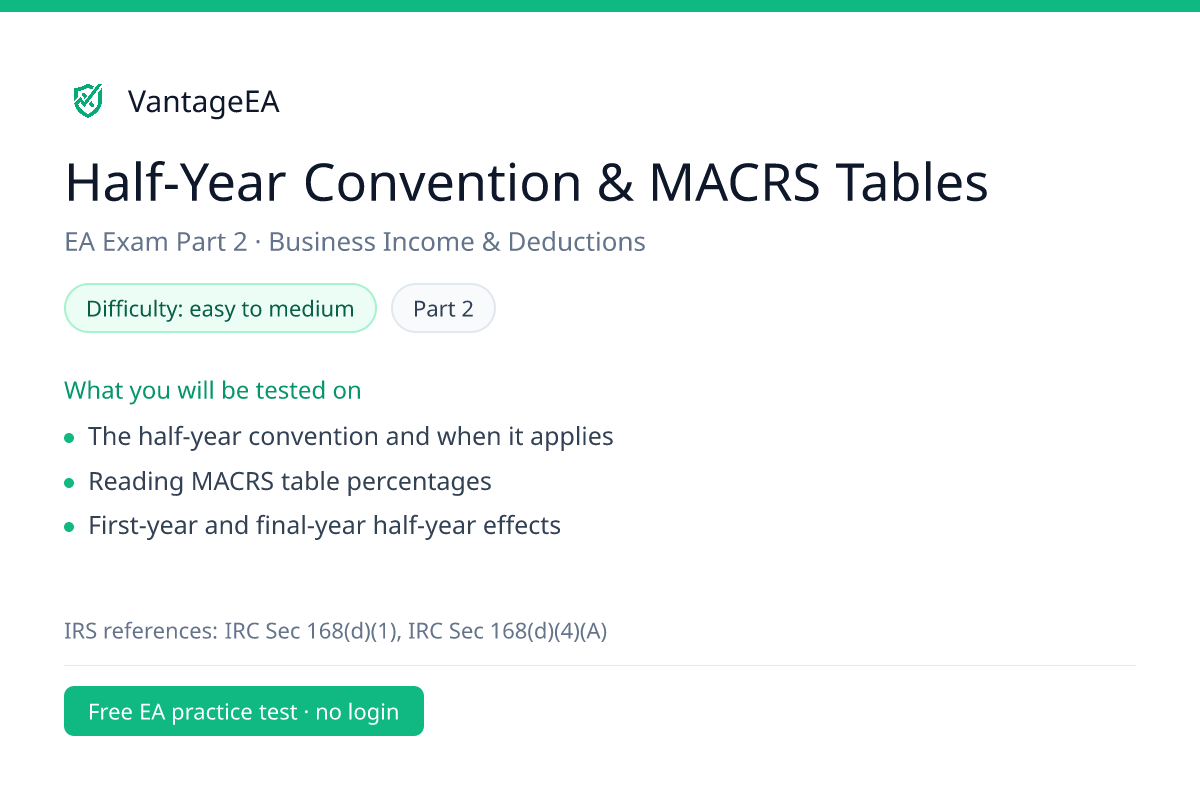Click "Business Income & Deductions" in the subtitle
This screenshot has width=1200, height=800.
(457, 242)
